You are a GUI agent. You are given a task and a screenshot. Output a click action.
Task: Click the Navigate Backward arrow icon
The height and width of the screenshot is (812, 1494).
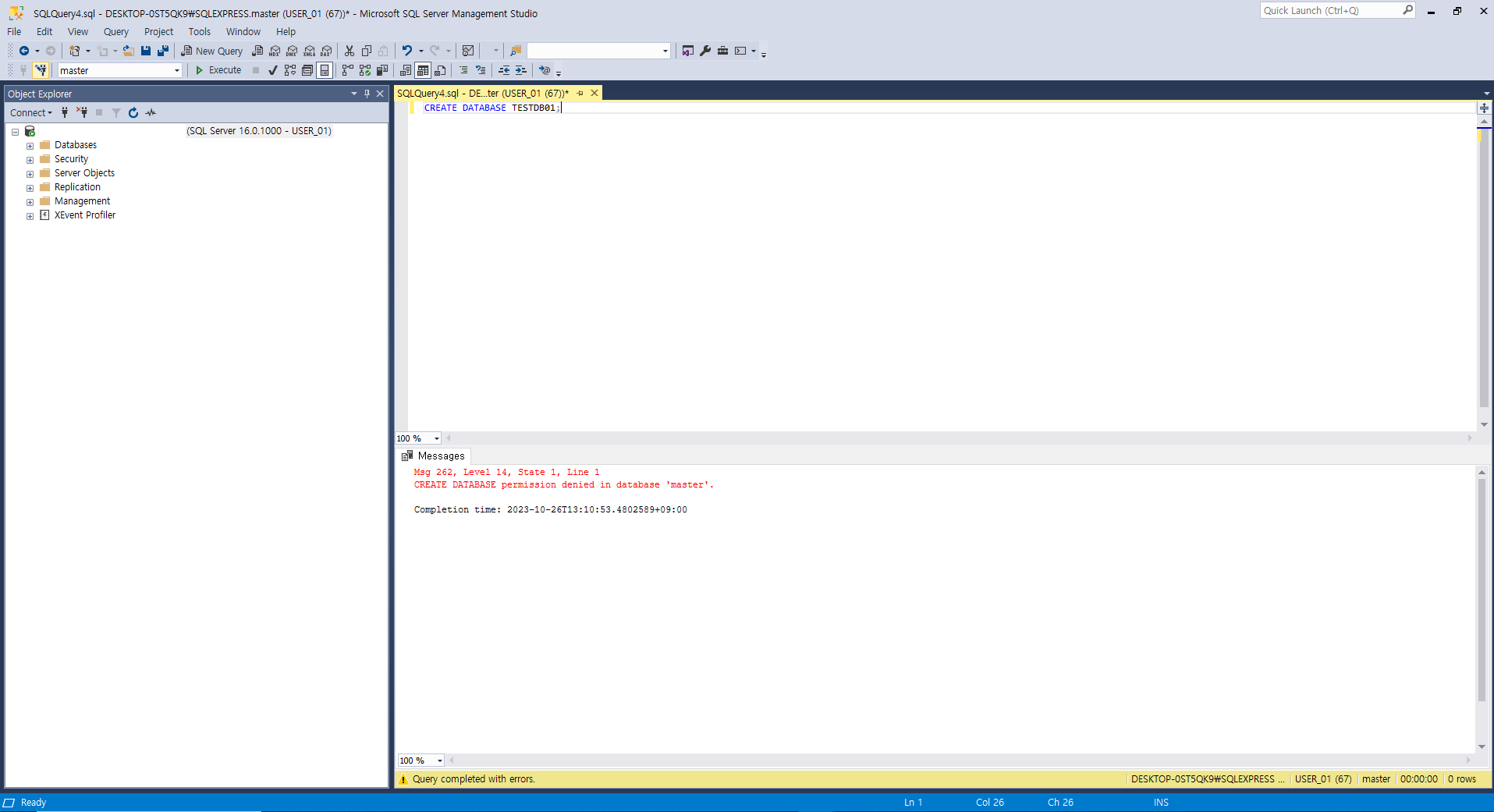point(24,51)
